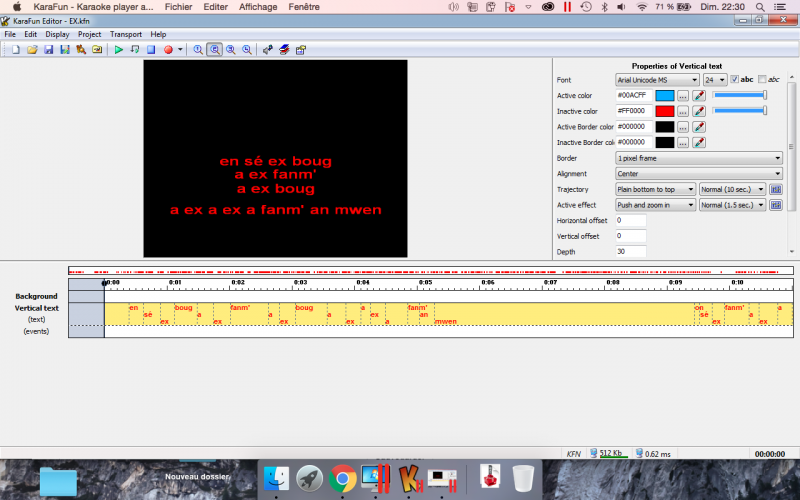Use eyedropper for Inactive Border color

point(699,142)
